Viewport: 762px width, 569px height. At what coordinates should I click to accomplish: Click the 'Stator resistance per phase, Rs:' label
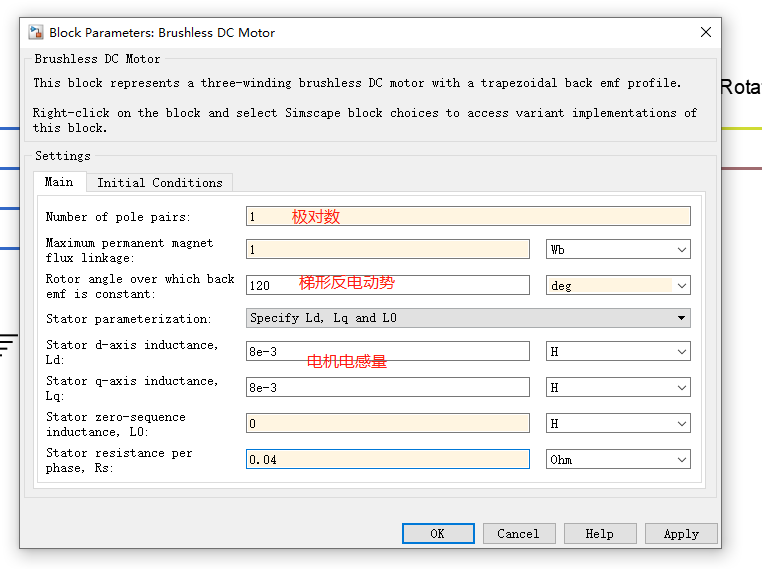pos(119,460)
